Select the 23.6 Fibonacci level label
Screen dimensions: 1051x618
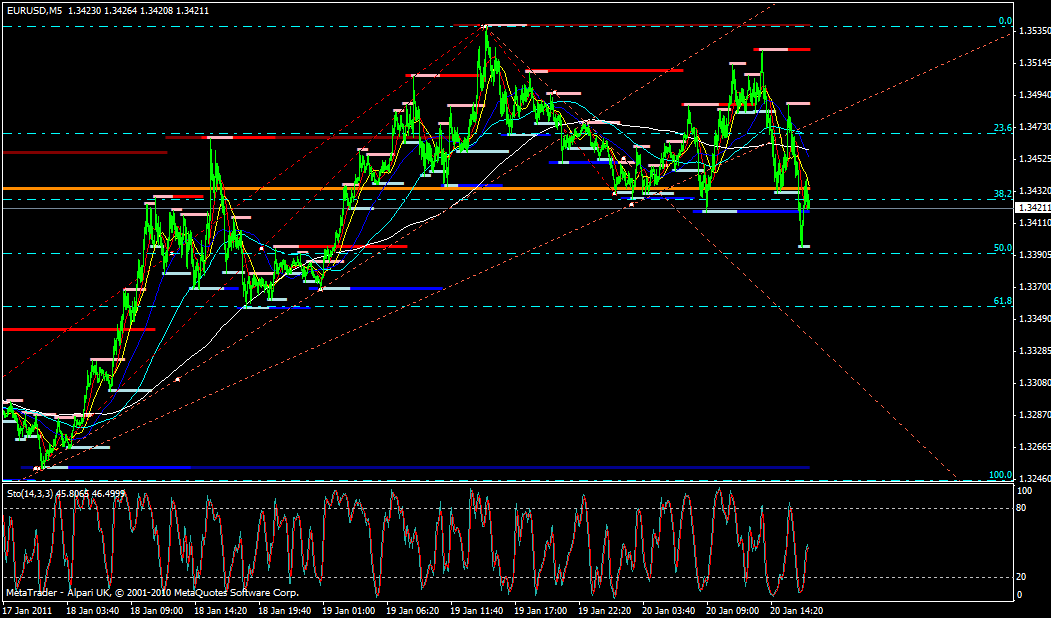(1003, 128)
